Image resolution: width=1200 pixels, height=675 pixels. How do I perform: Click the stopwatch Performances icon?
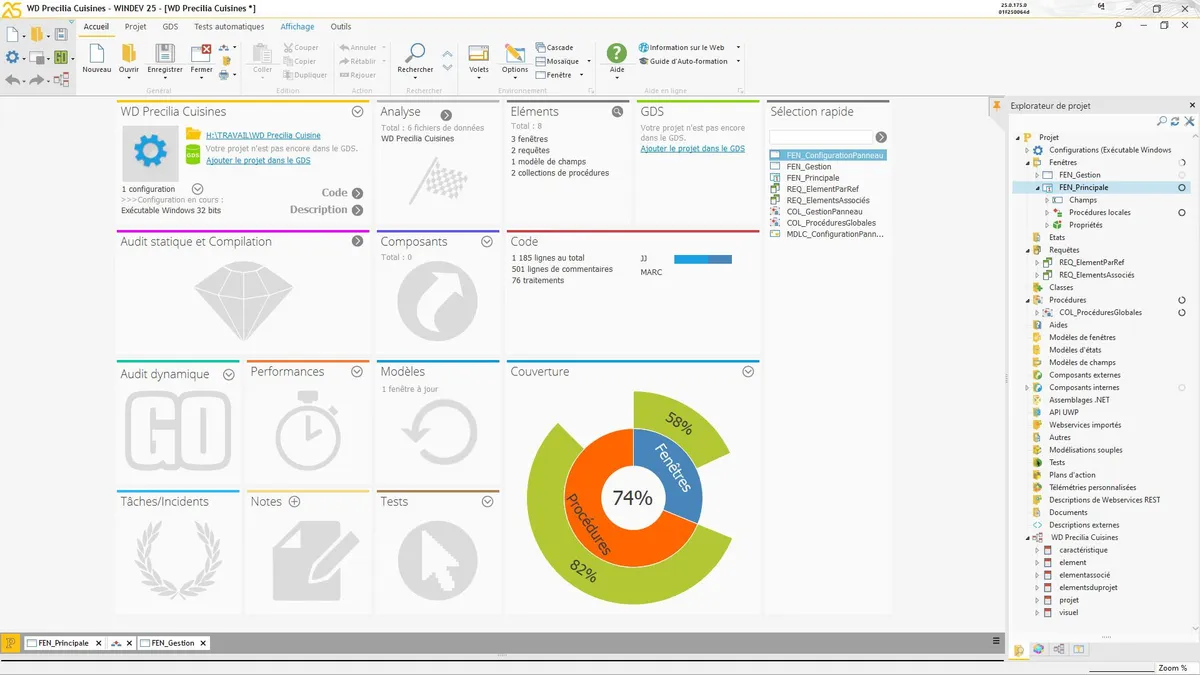pos(308,431)
